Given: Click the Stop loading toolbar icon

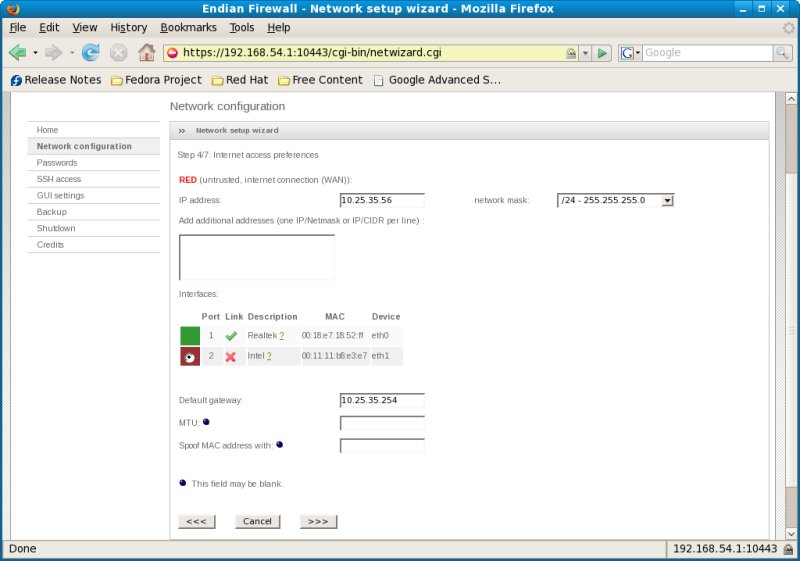Looking at the screenshot, I should (x=118, y=53).
